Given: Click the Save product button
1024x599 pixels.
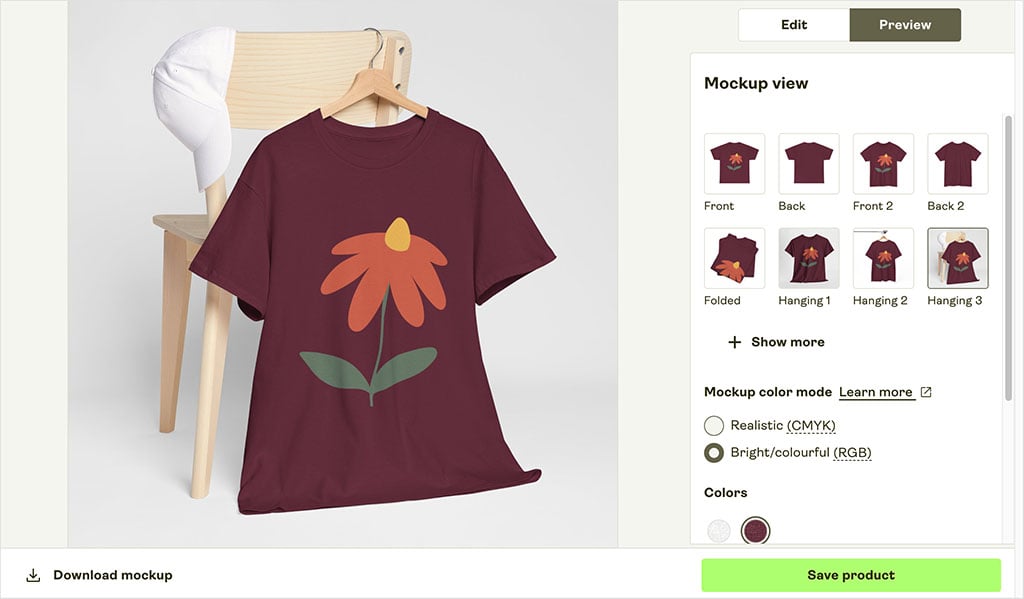Looking at the screenshot, I should pos(851,575).
